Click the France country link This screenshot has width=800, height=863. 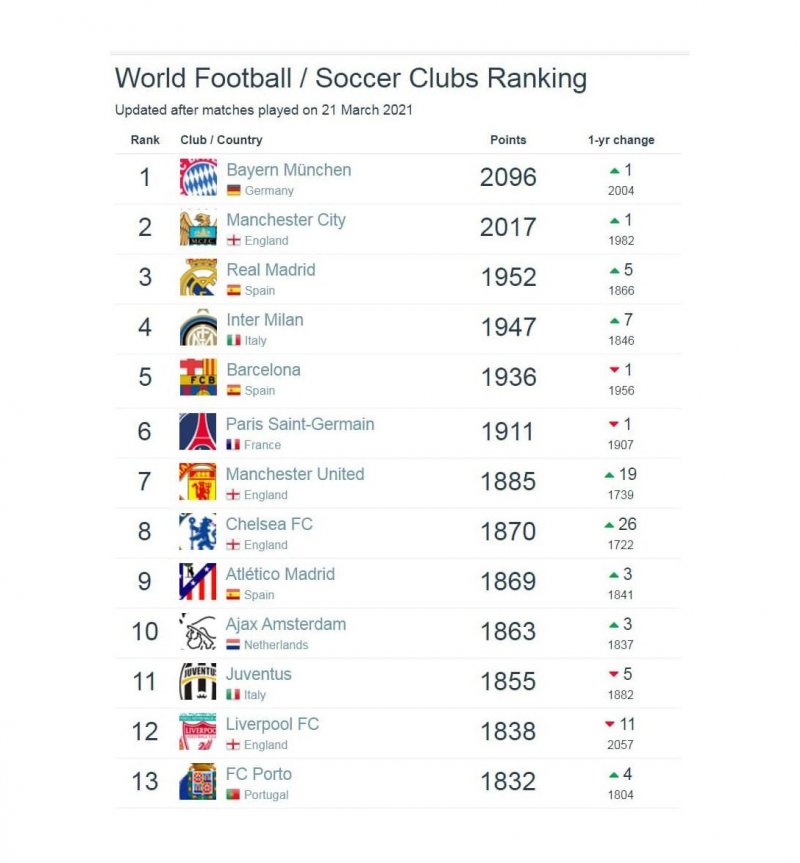point(263,445)
